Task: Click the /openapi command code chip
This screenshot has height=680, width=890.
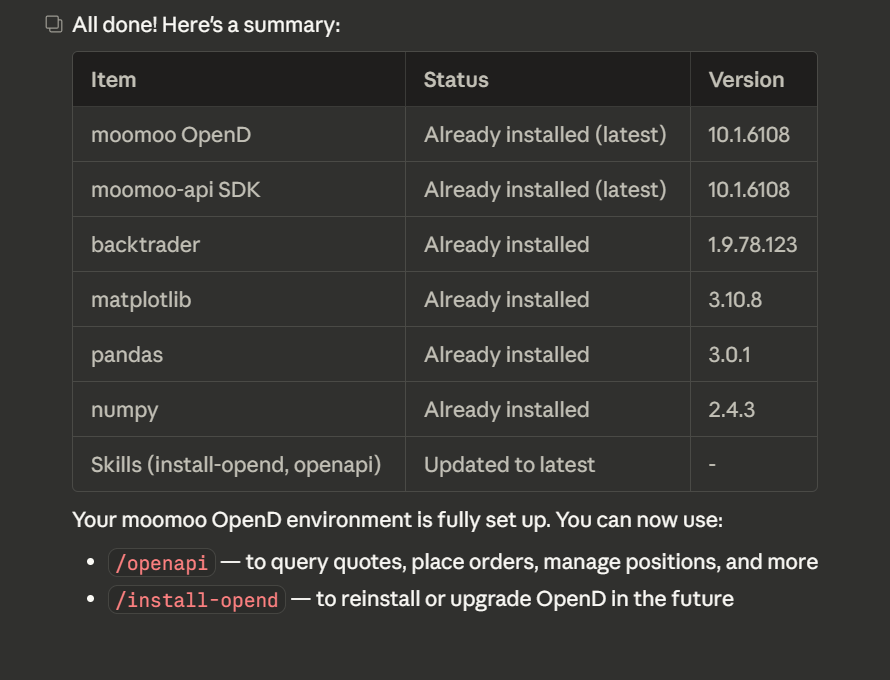Action: tap(162, 563)
